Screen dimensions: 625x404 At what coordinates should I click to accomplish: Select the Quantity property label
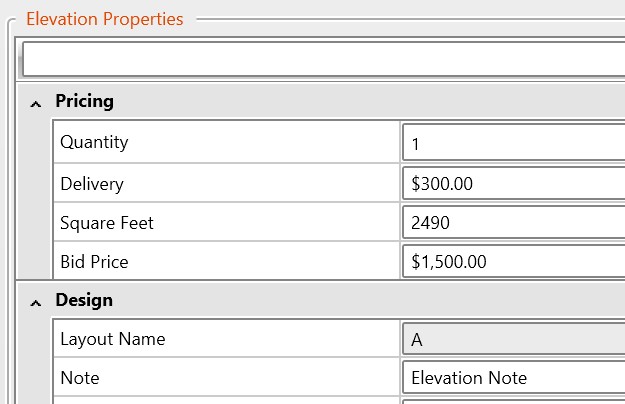pos(94,143)
